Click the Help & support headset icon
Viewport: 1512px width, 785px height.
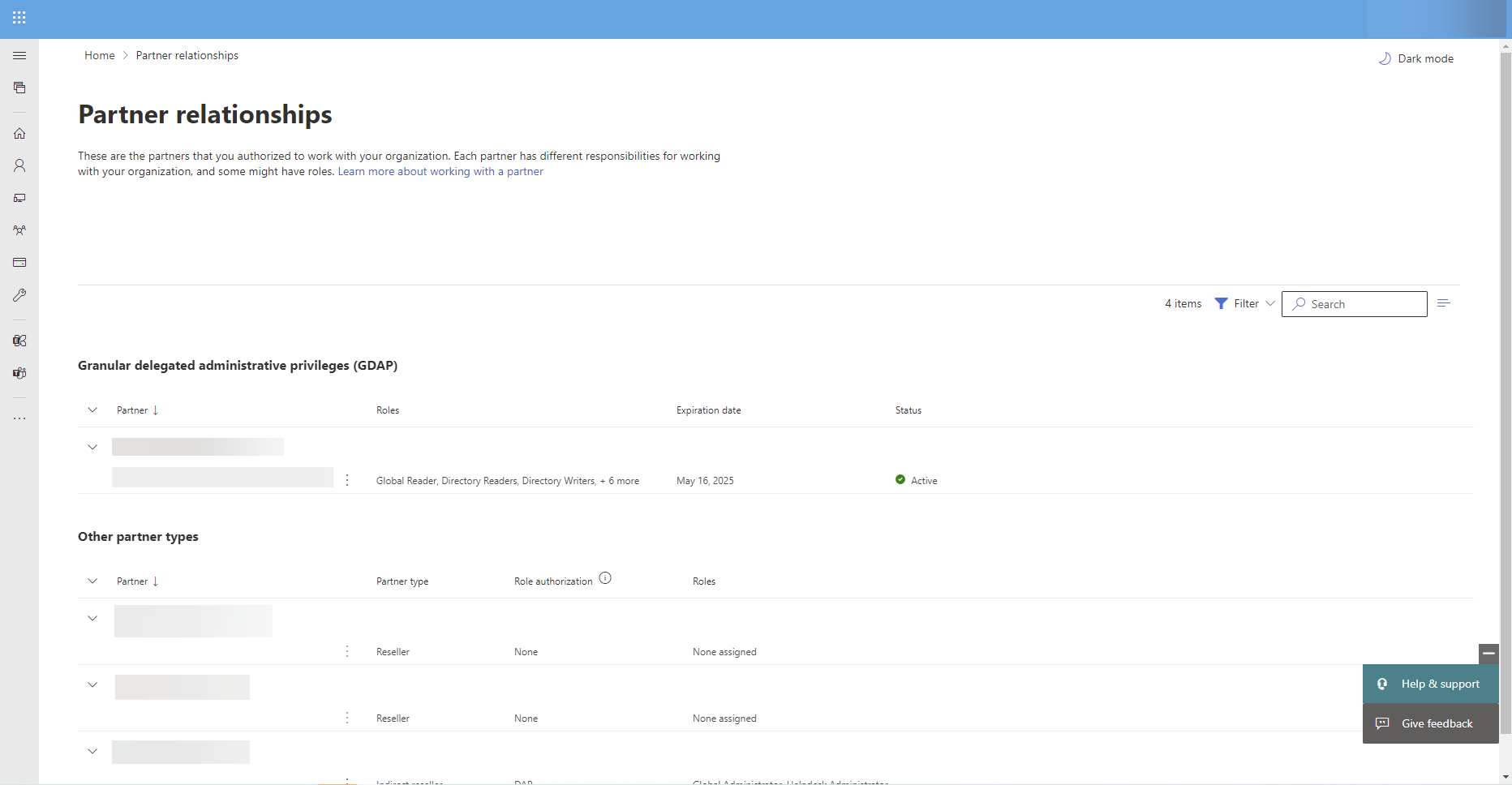click(x=1382, y=684)
